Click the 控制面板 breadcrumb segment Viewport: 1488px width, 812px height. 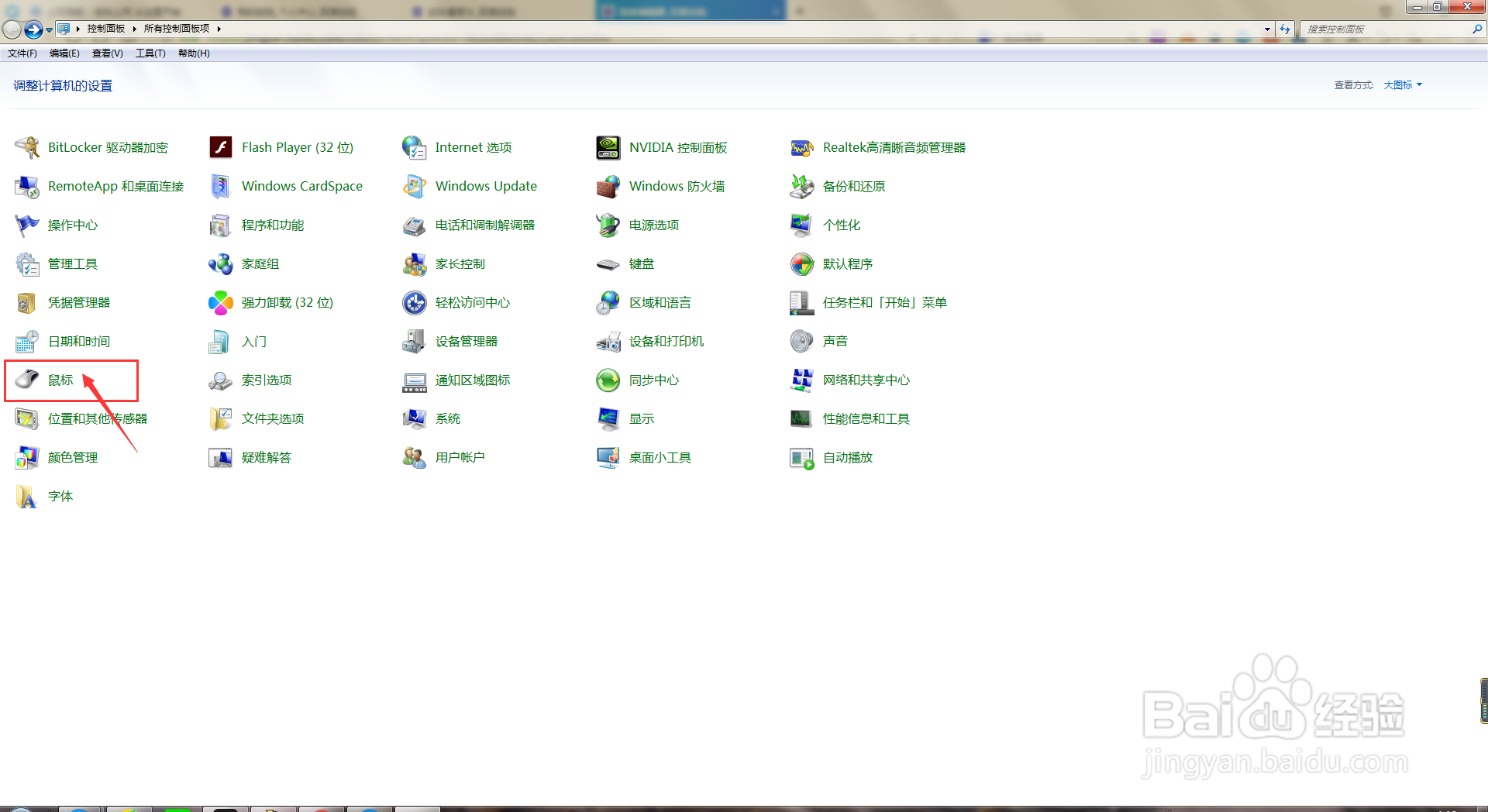[106, 29]
